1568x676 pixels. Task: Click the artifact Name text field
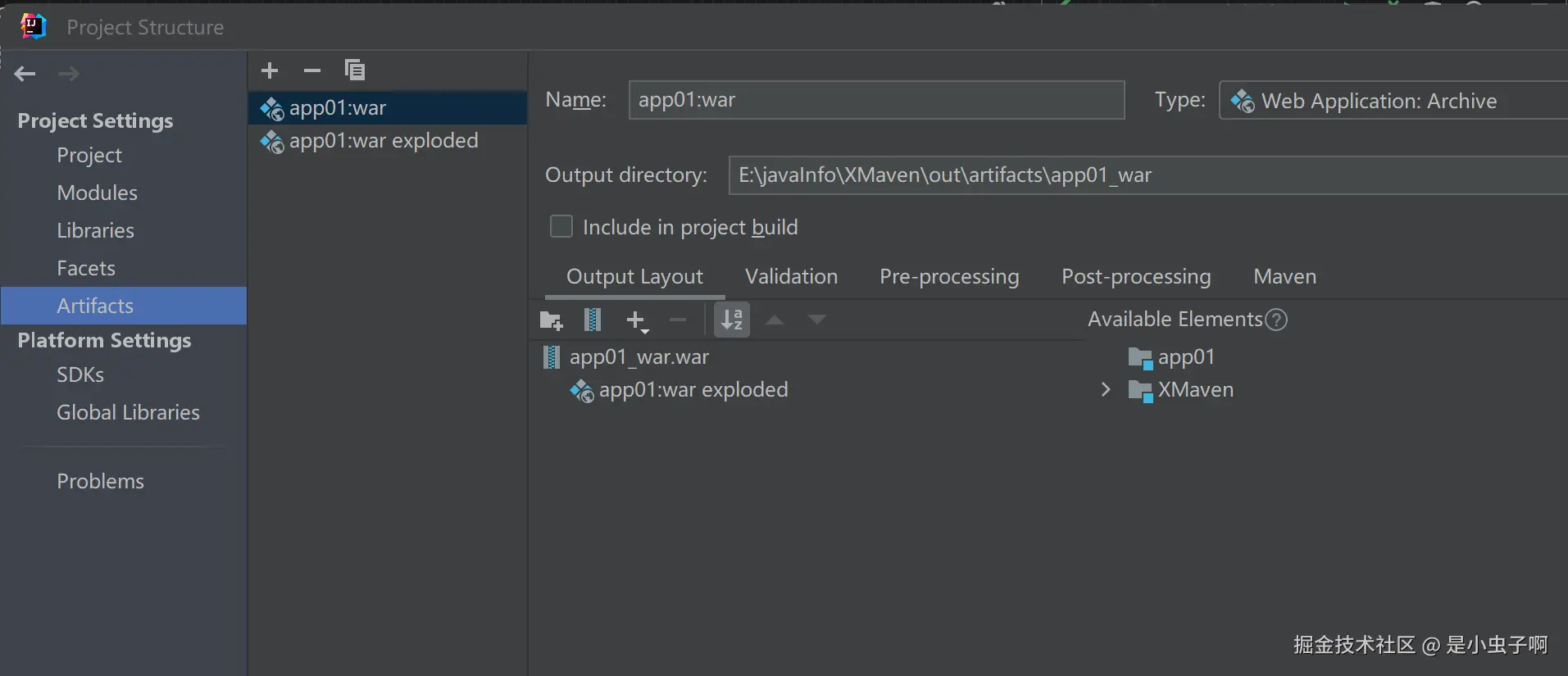[x=875, y=100]
